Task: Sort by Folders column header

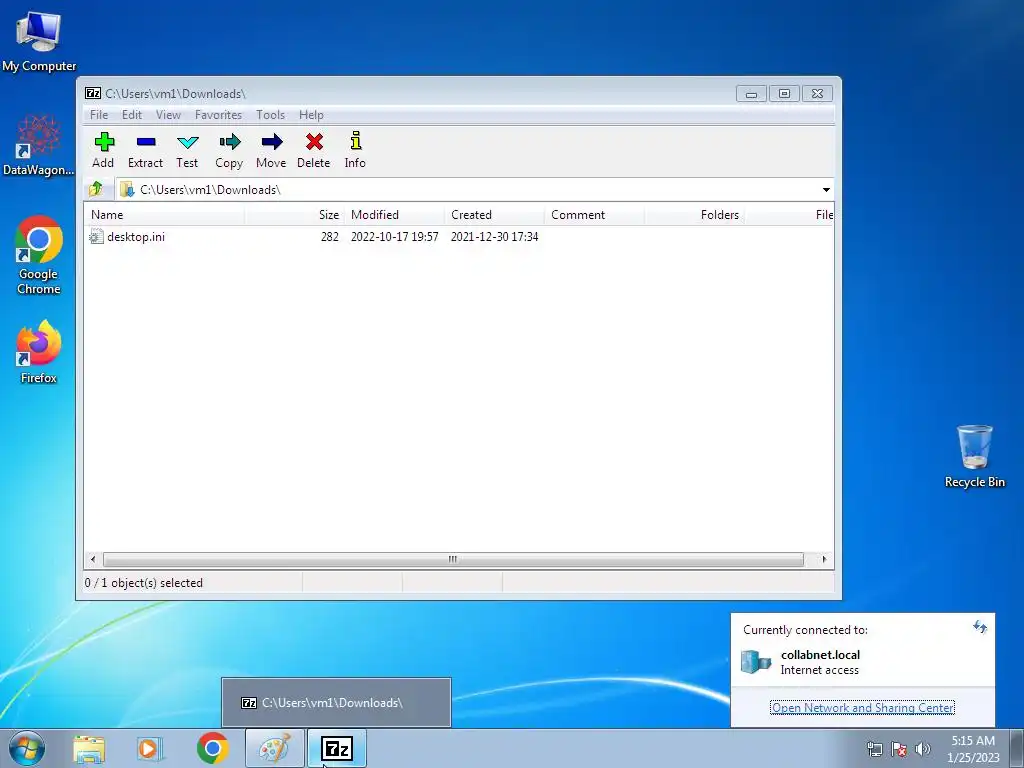Action: pyautogui.click(x=694, y=214)
